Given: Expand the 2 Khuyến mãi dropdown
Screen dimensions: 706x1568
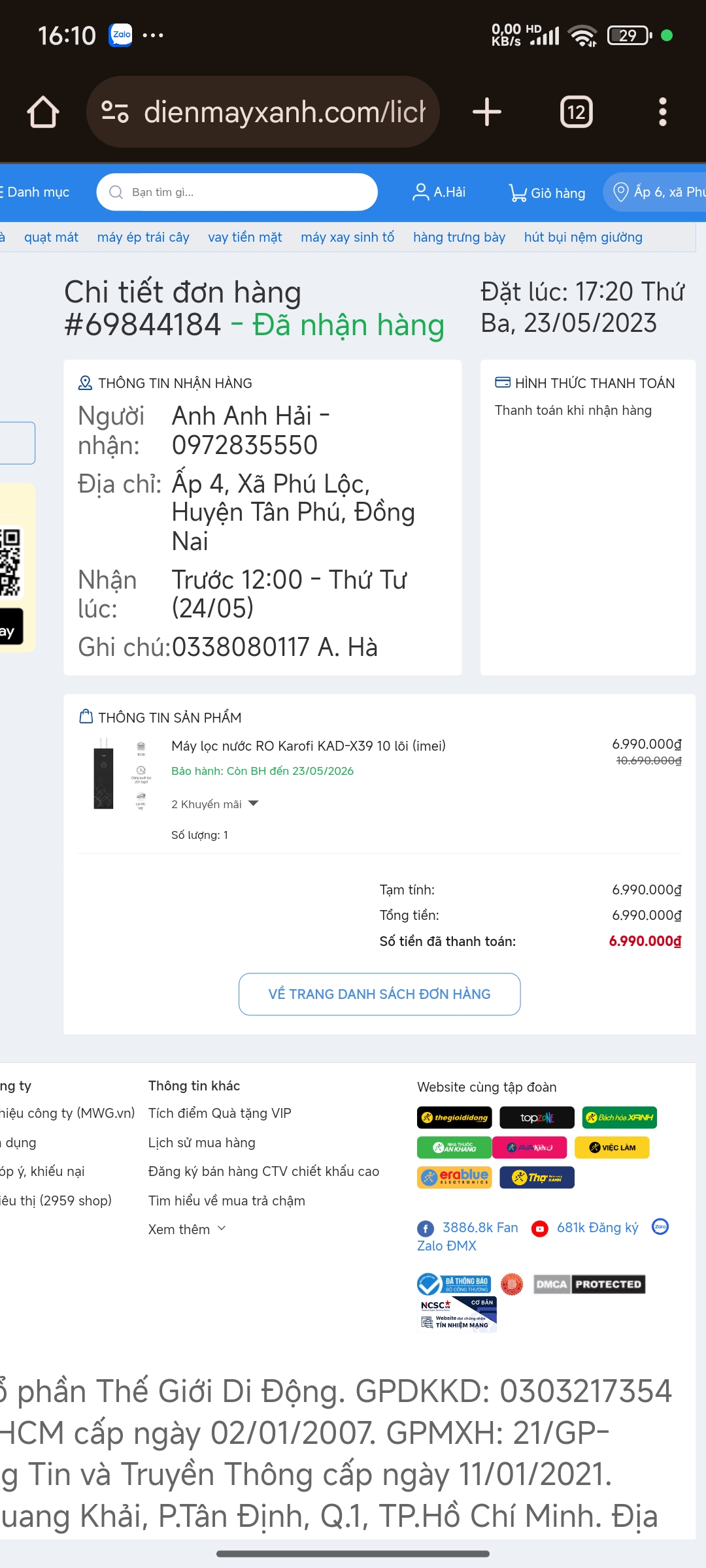Looking at the screenshot, I should 215,804.
